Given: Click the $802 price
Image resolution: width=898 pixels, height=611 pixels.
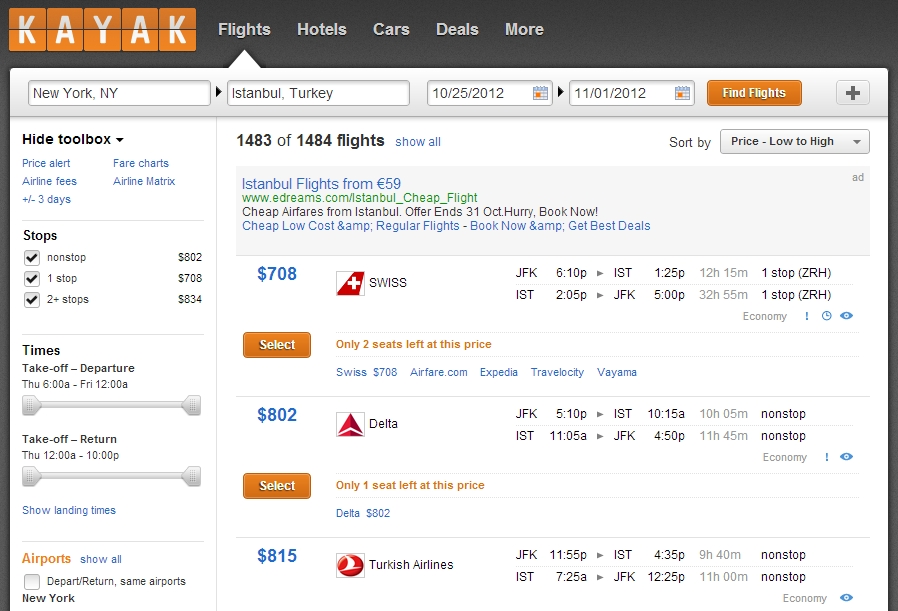Looking at the screenshot, I should pyautogui.click(x=277, y=415).
